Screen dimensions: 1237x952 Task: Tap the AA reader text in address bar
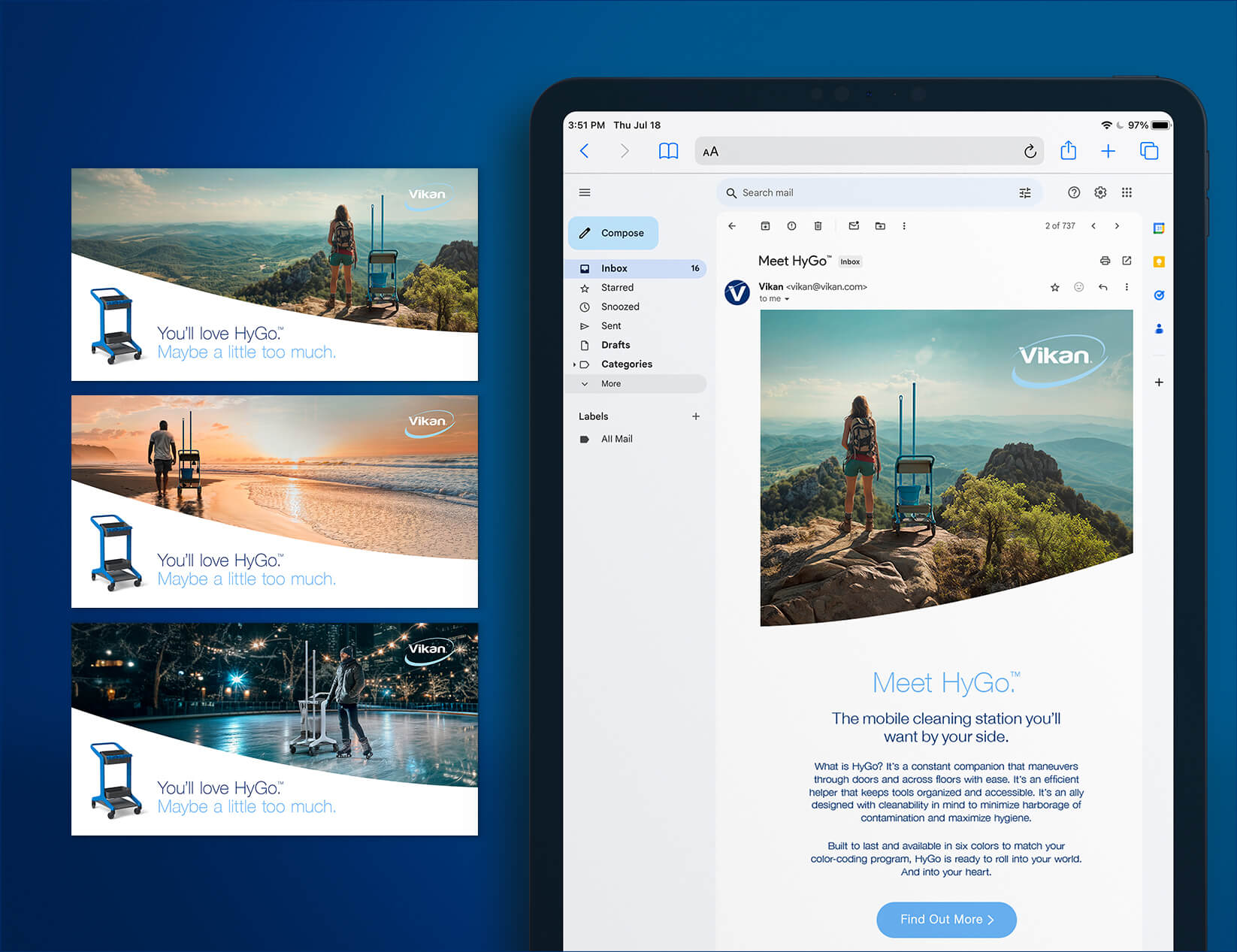pos(711,152)
